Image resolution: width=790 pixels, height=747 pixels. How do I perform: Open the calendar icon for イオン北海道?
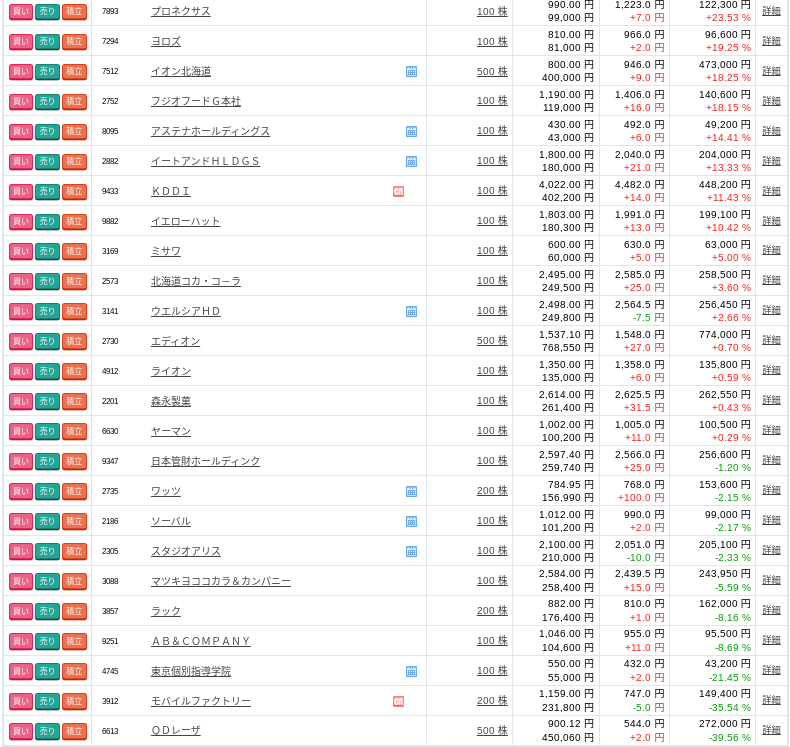[411, 72]
